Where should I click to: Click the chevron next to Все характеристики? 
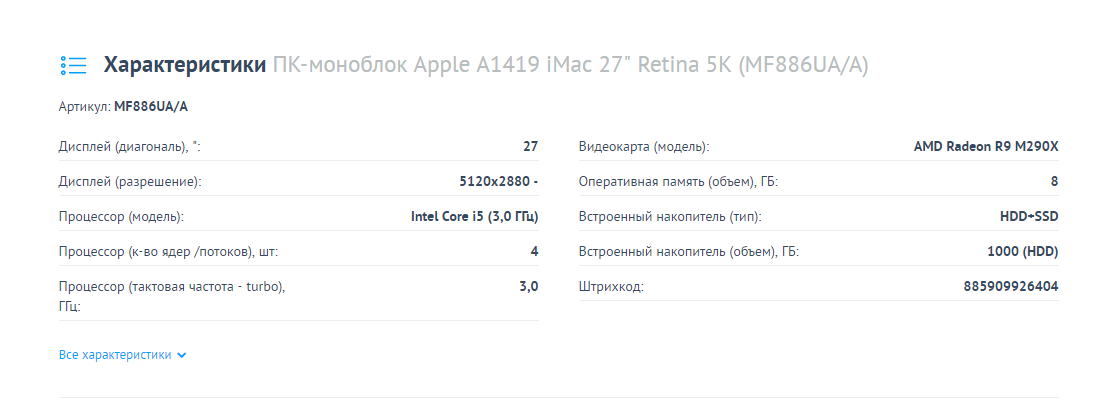click(182, 355)
